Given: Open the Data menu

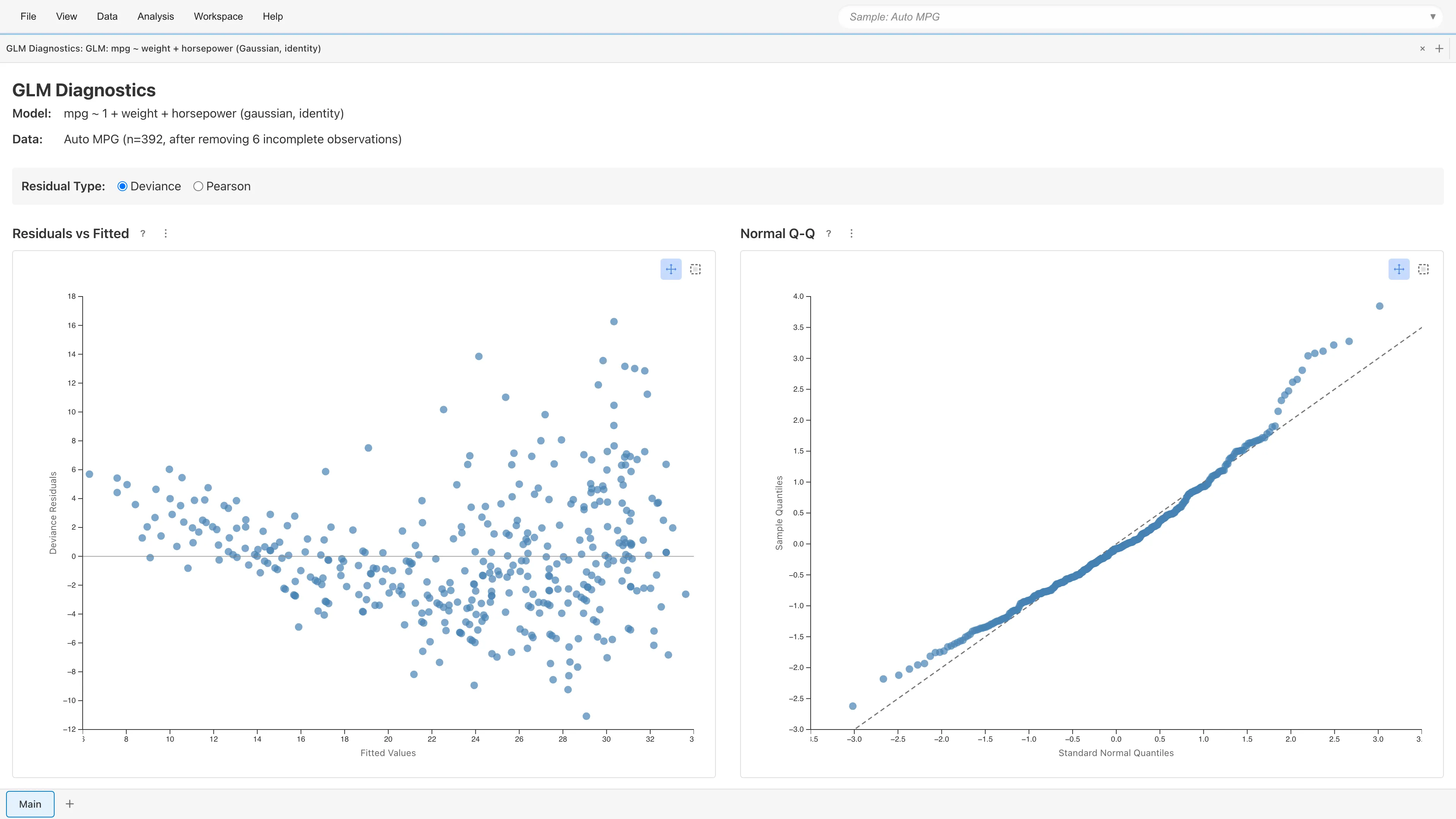Looking at the screenshot, I should [107, 16].
